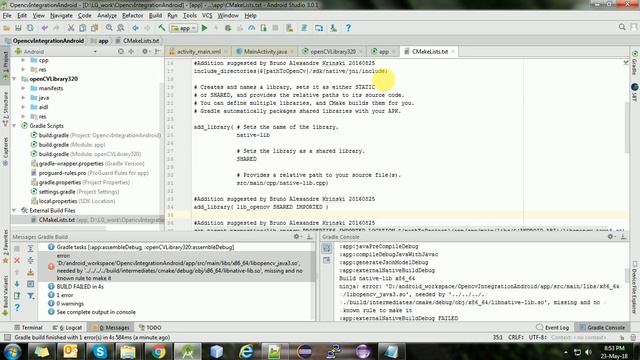The image size is (640, 360).
Task: Switch to MainActivity.java editor tab
Action: pyautogui.click(x=265, y=51)
